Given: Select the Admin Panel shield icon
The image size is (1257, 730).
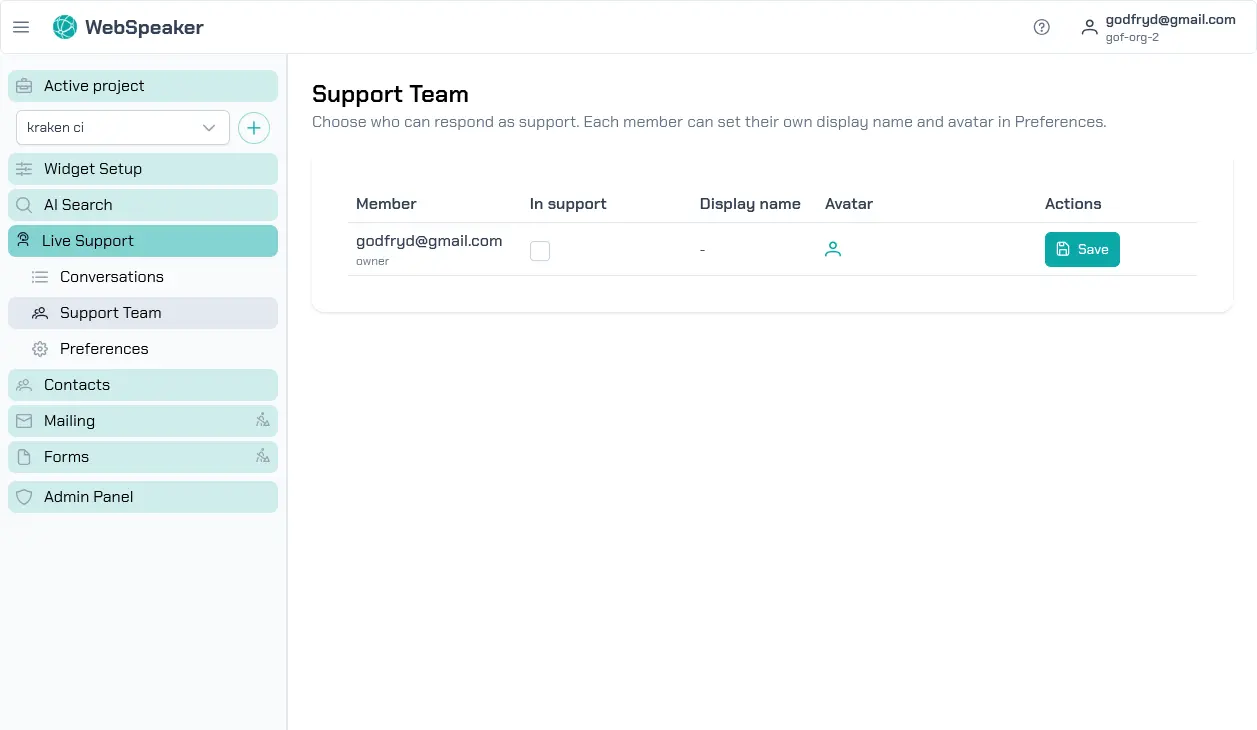Looking at the screenshot, I should [24, 496].
